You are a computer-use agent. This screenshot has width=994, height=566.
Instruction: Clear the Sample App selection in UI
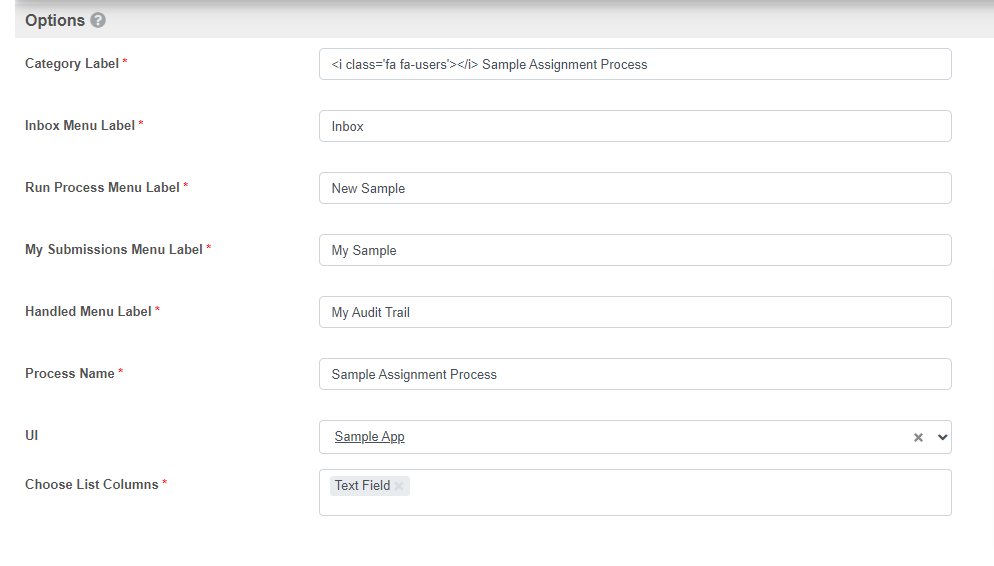(918, 437)
